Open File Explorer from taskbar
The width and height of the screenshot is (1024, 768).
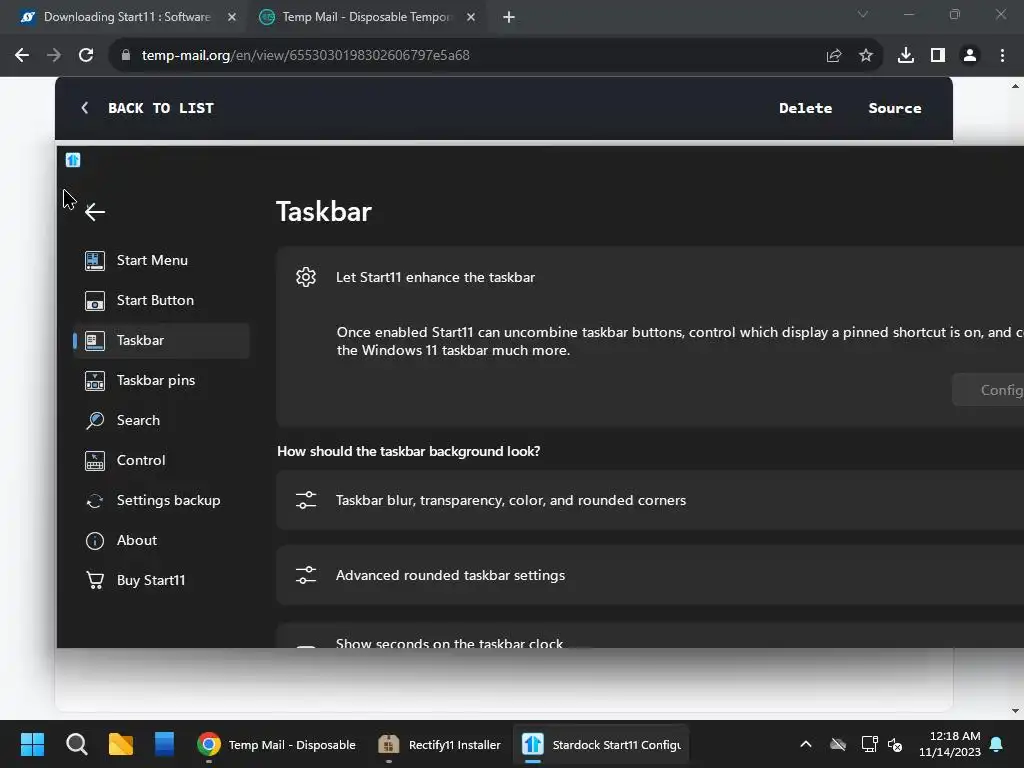tap(121, 744)
